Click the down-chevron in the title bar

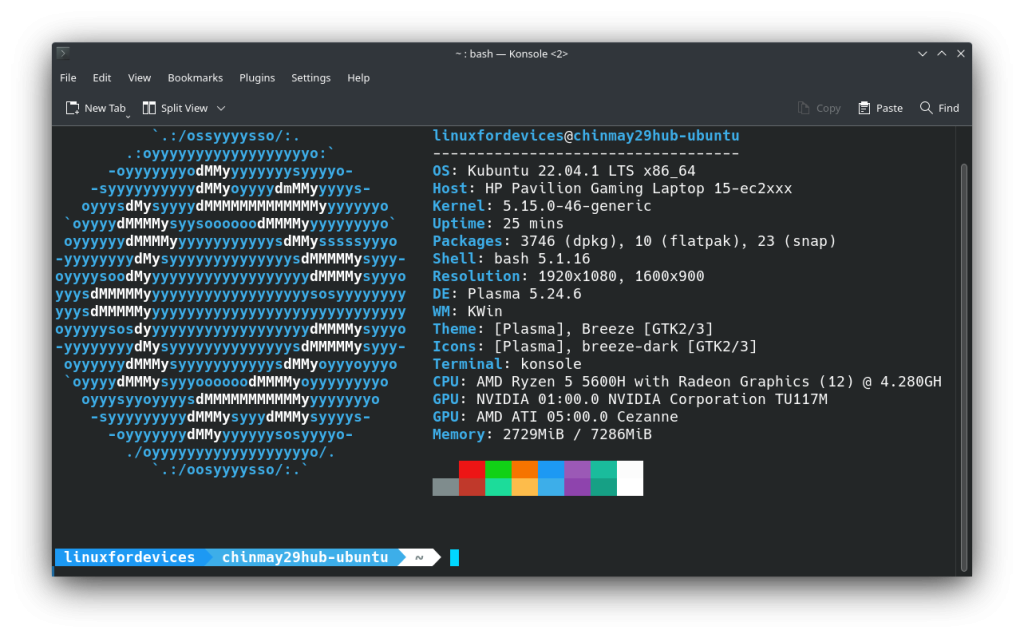[x=923, y=53]
